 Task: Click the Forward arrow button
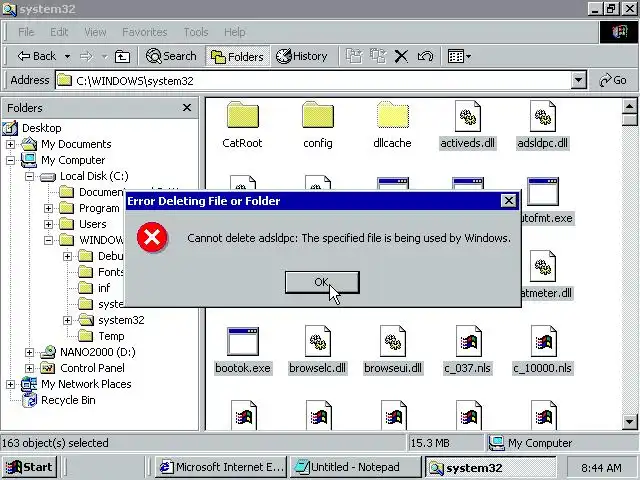(x=87, y=56)
